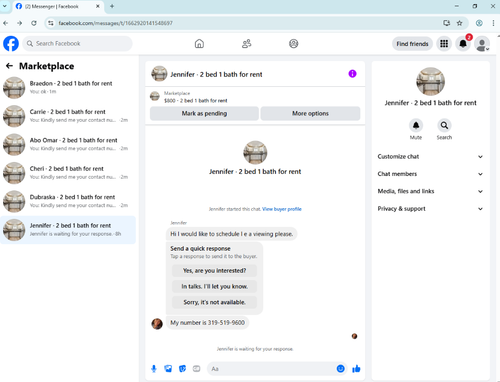Send quick reply 'Sorry, it's not available.'
500x382 pixels.
pos(214,302)
